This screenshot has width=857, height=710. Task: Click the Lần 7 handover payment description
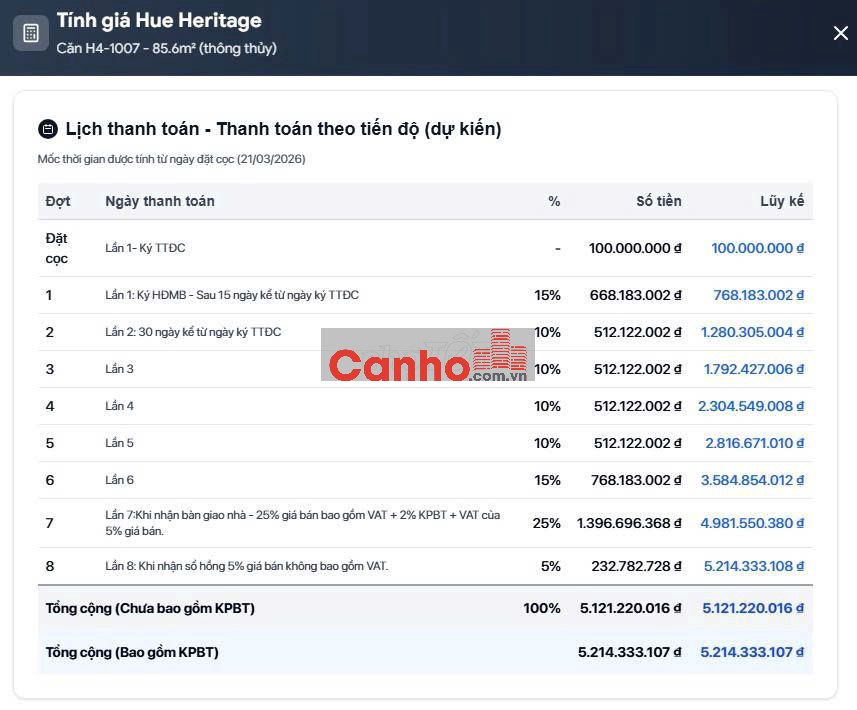click(x=302, y=523)
